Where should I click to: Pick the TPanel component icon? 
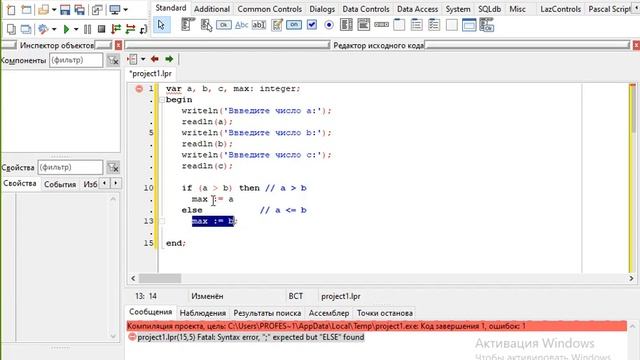pyautogui.click(x=451, y=25)
